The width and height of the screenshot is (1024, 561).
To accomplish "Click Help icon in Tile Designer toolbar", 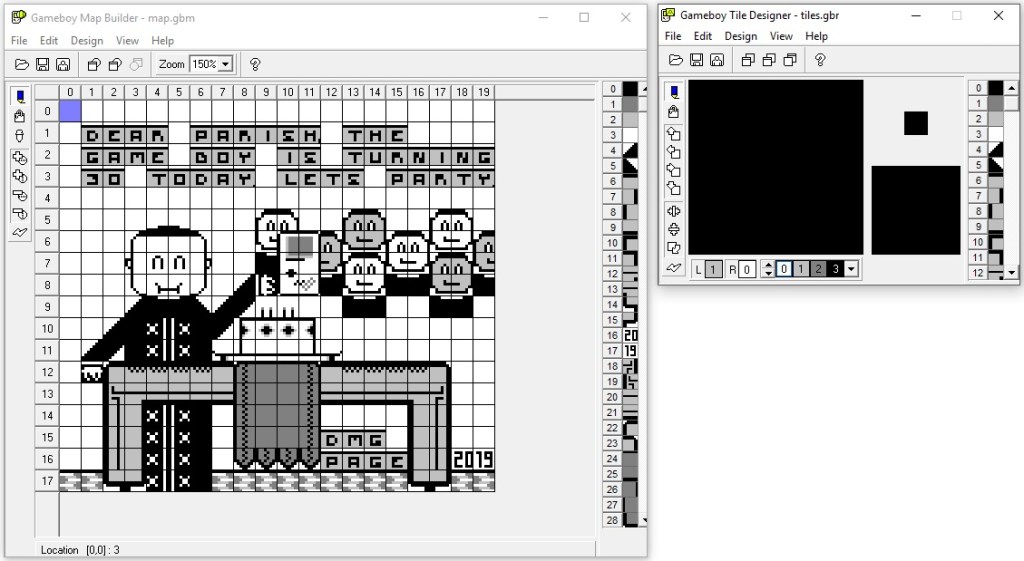I will 820,60.
